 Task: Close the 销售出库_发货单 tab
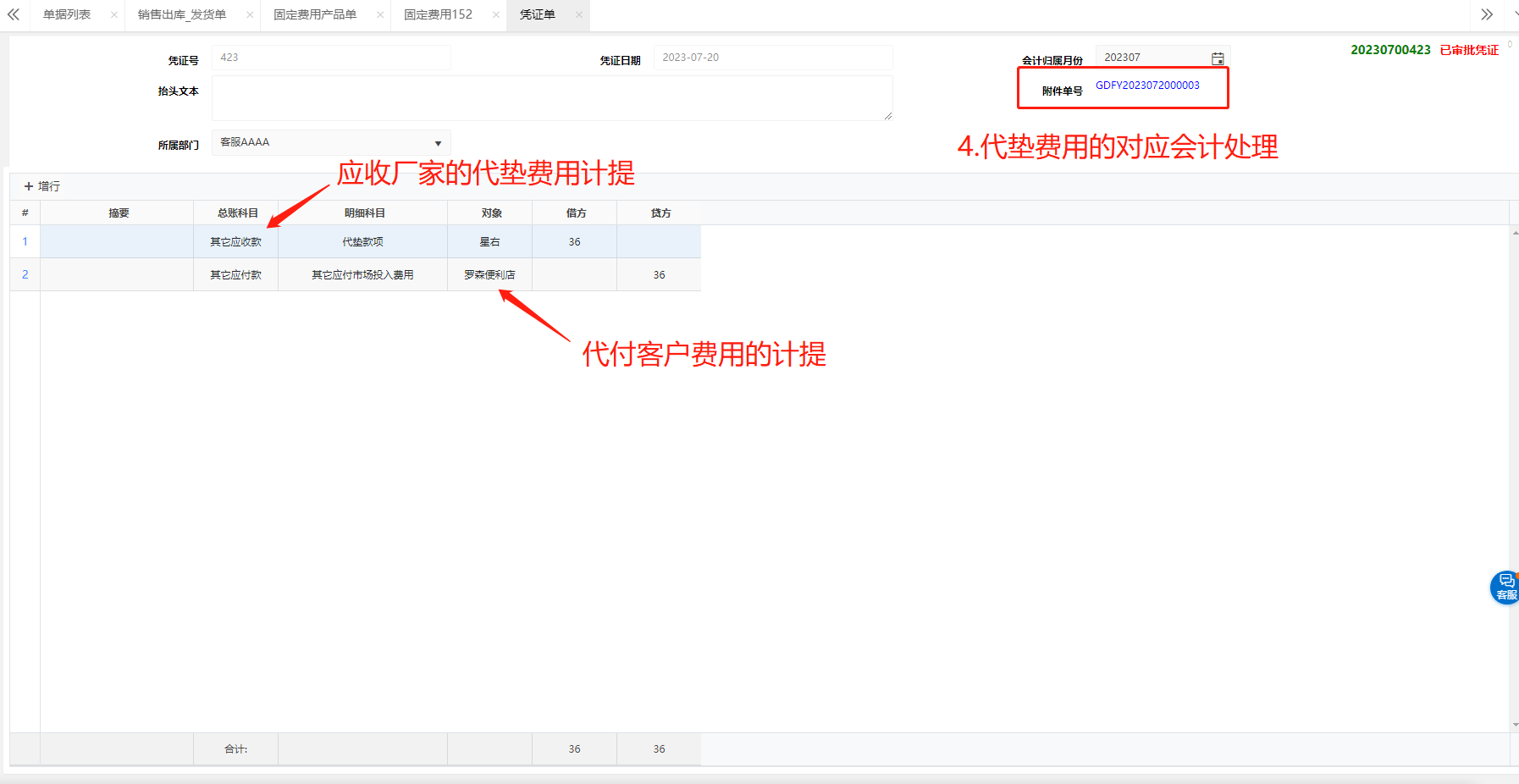point(250,15)
